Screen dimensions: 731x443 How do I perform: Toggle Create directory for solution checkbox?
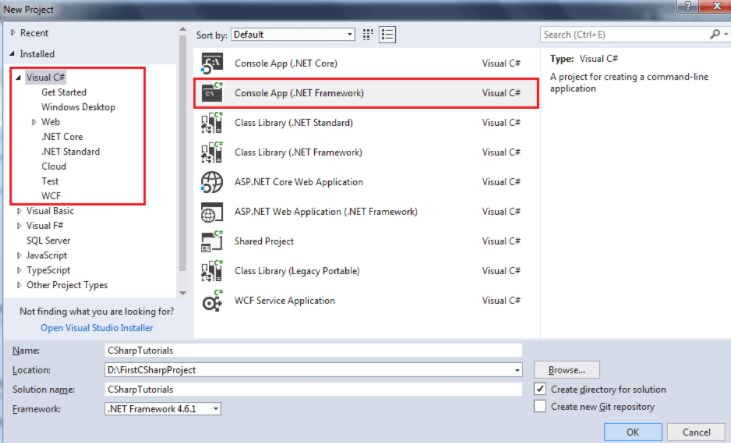(x=541, y=389)
